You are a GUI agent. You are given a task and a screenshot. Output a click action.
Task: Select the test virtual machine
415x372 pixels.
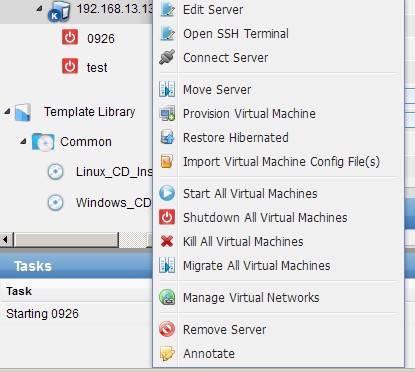pyautogui.click(x=97, y=68)
